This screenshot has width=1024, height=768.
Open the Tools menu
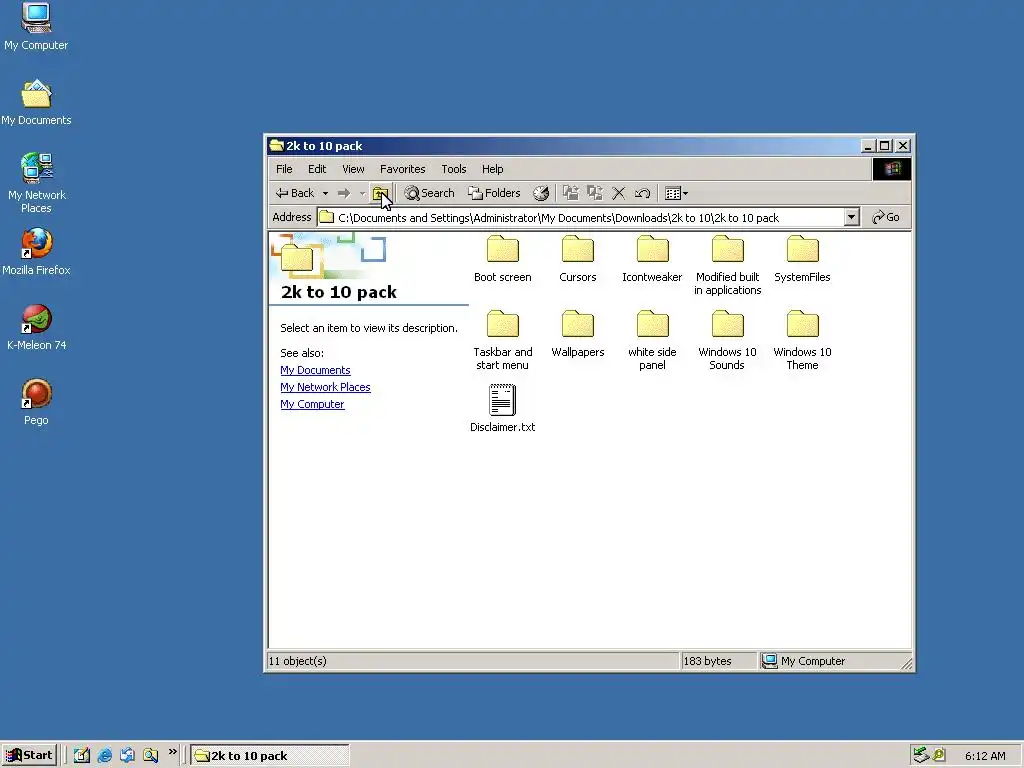[x=454, y=169]
